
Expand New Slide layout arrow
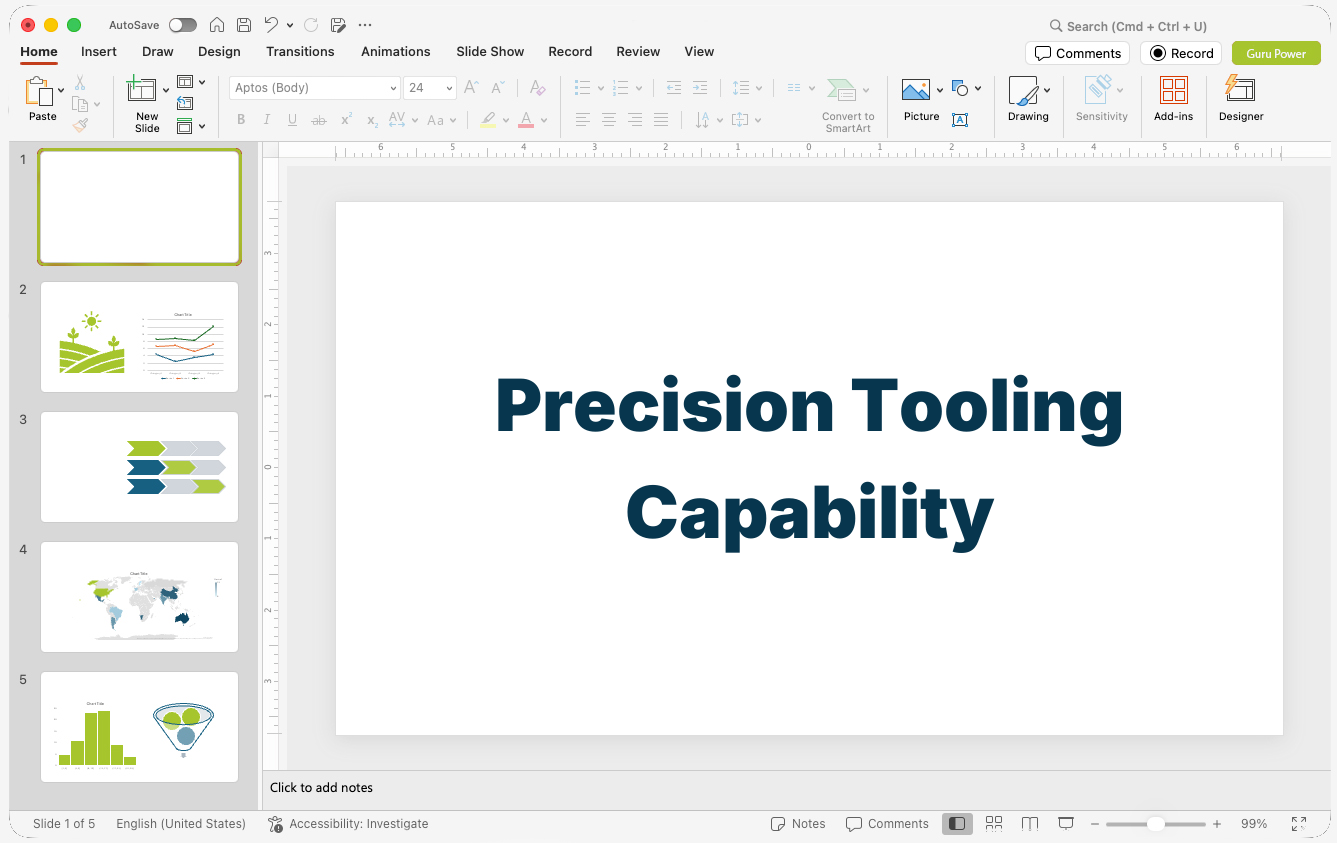click(x=166, y=90)
